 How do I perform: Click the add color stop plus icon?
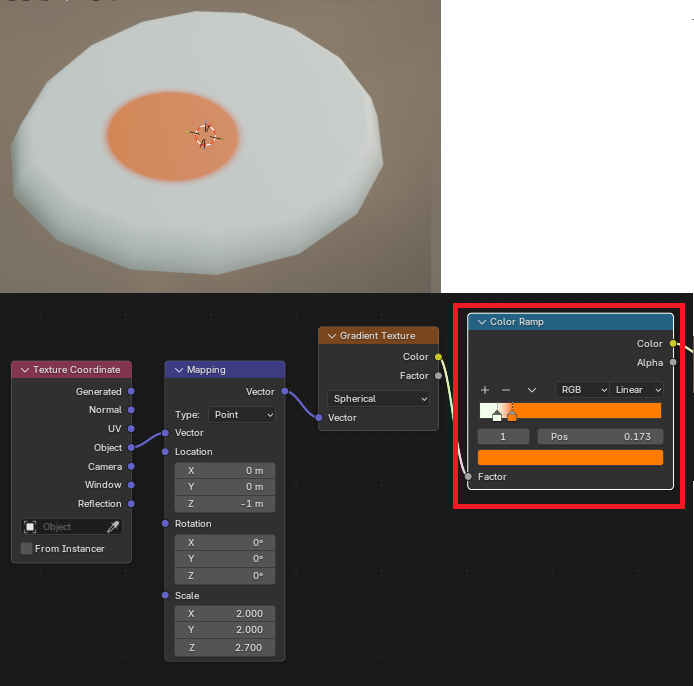485,390
